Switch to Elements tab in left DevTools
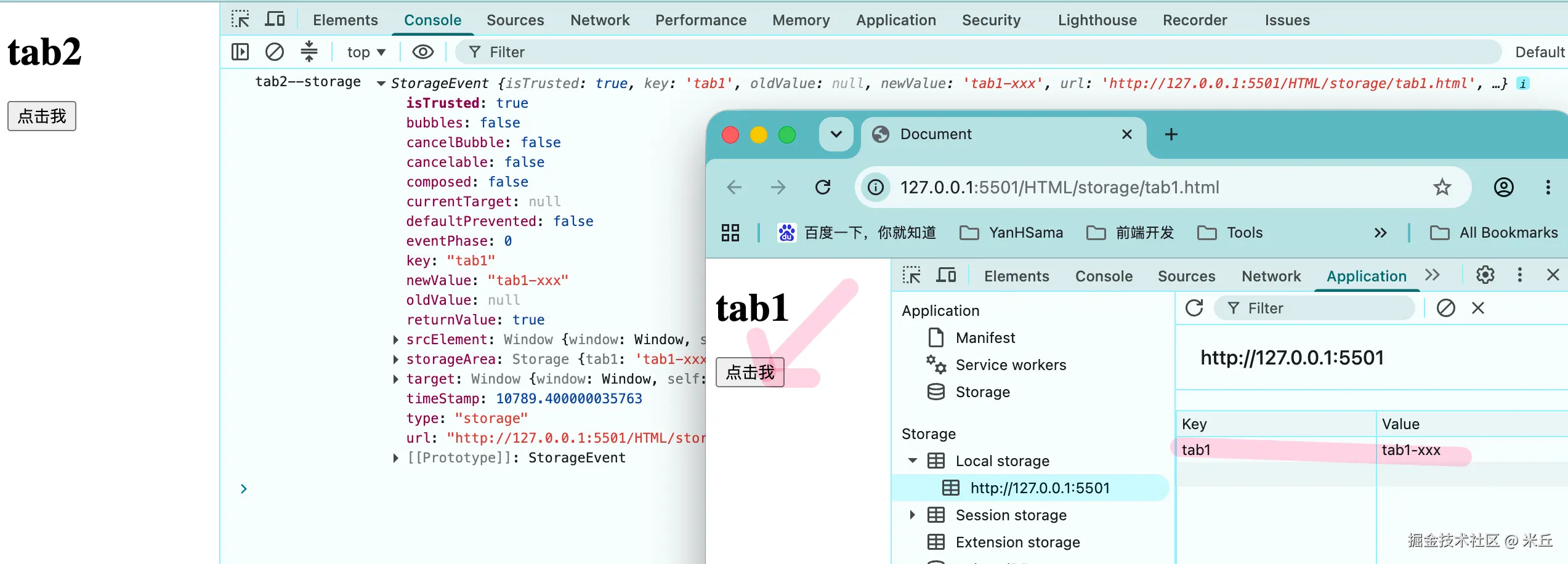The image size is (1568, 564). click(345, 20)
